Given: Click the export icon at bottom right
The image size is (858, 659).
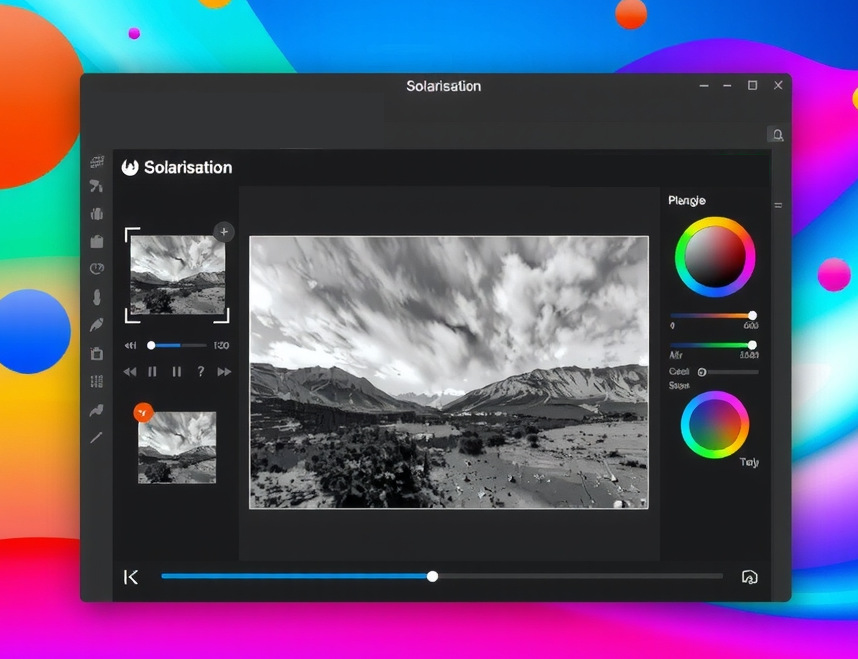Looking at the screenshot, I should pyautogui.click(x=750, y=577).
